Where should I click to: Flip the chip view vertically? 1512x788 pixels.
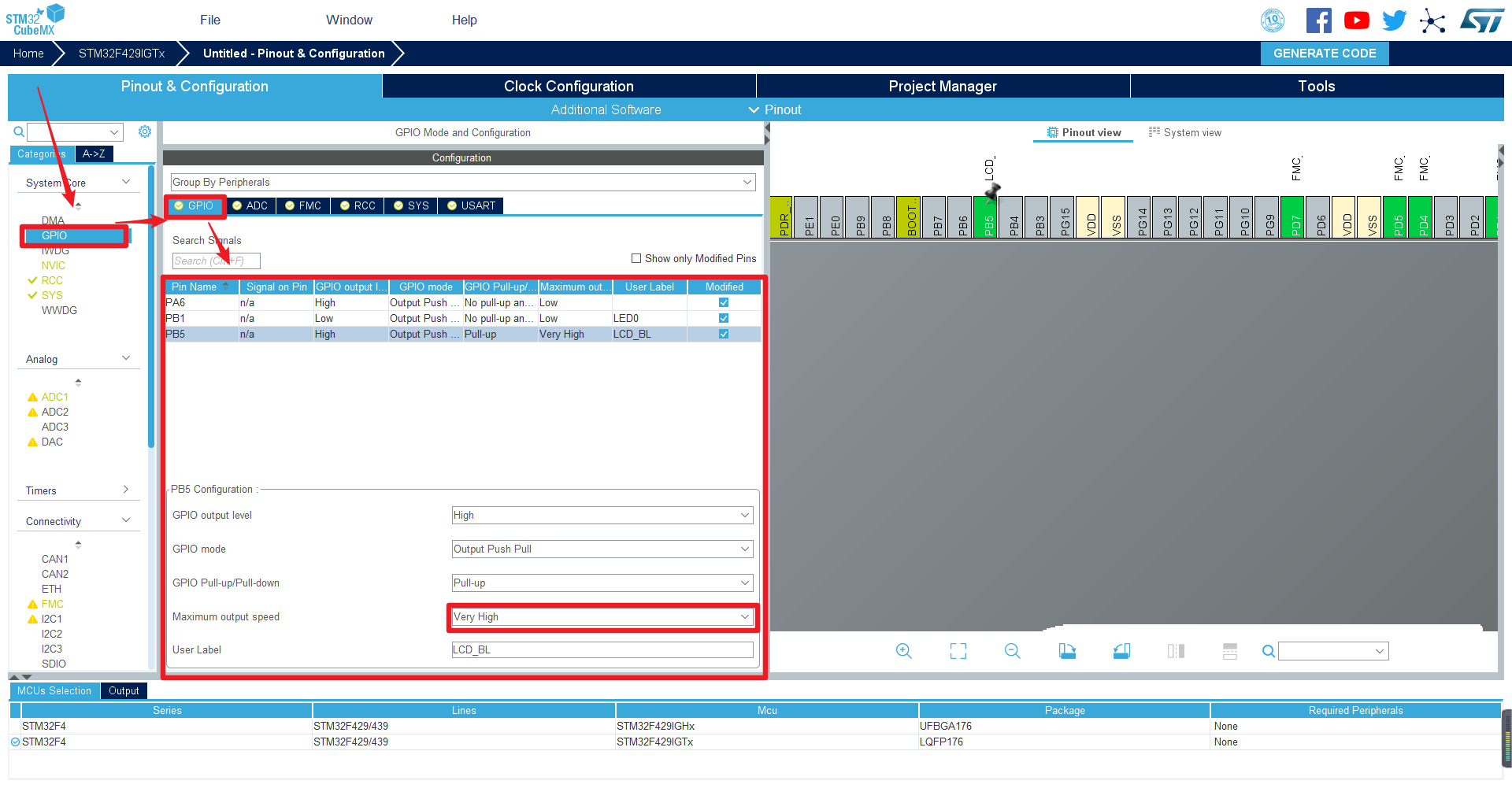[x=1230, y=651]
